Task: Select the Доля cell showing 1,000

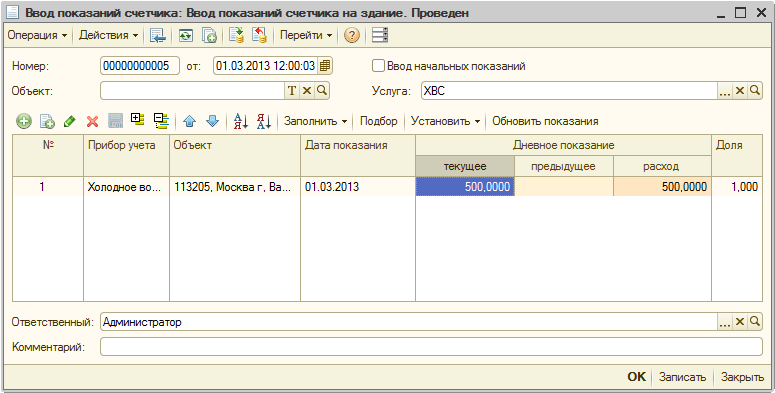Action: 737,186
